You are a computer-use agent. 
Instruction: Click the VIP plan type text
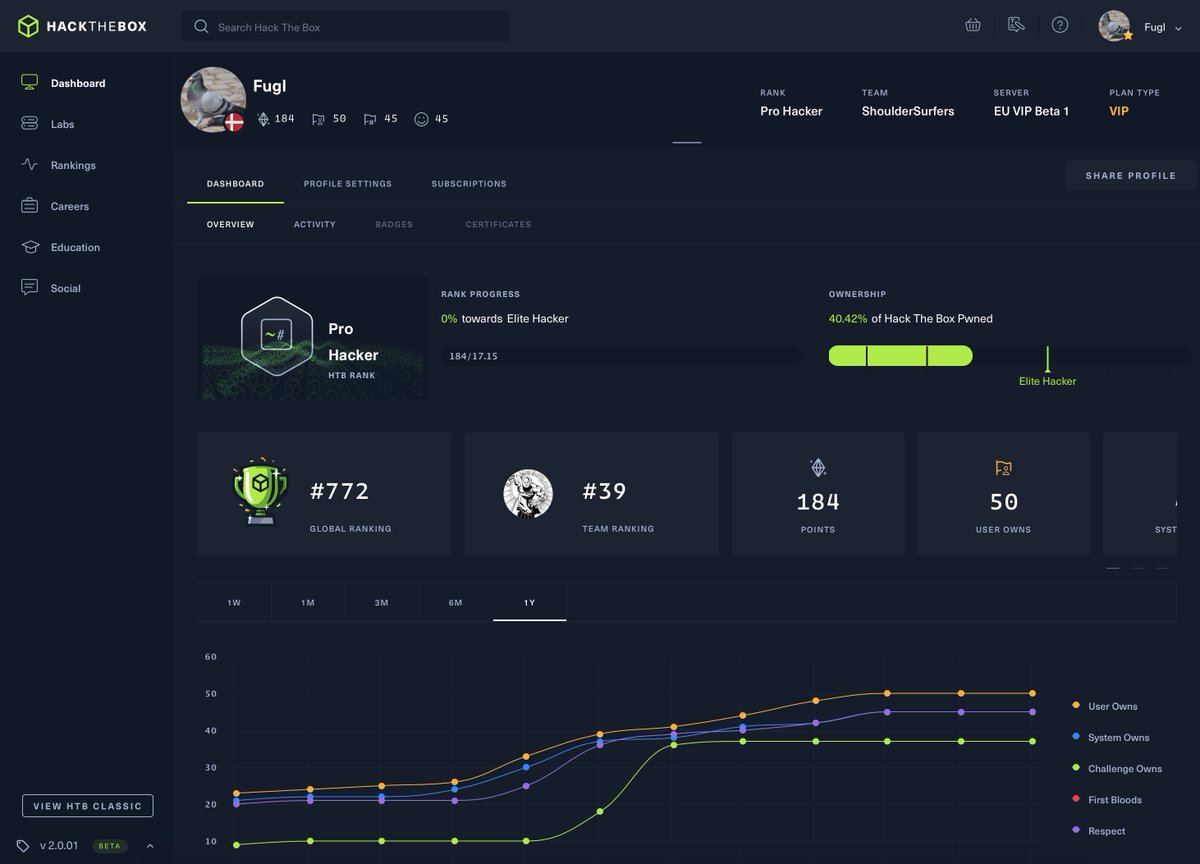(x=1119, y=111)
